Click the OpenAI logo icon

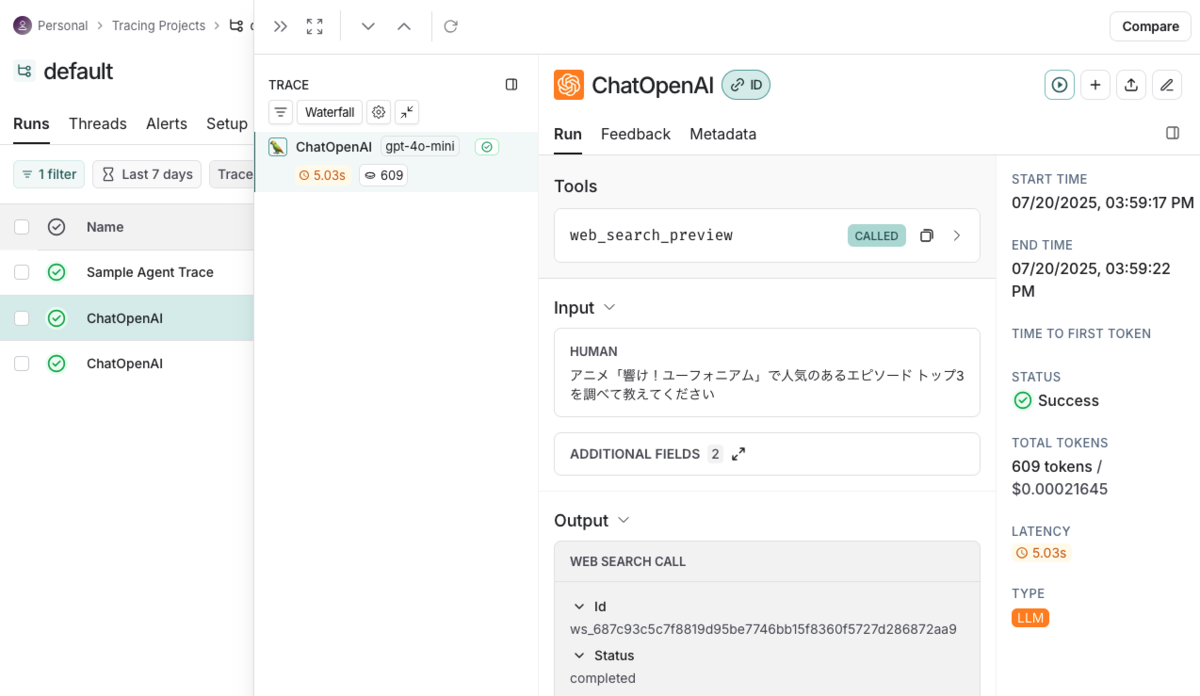(x=569, y=85)
